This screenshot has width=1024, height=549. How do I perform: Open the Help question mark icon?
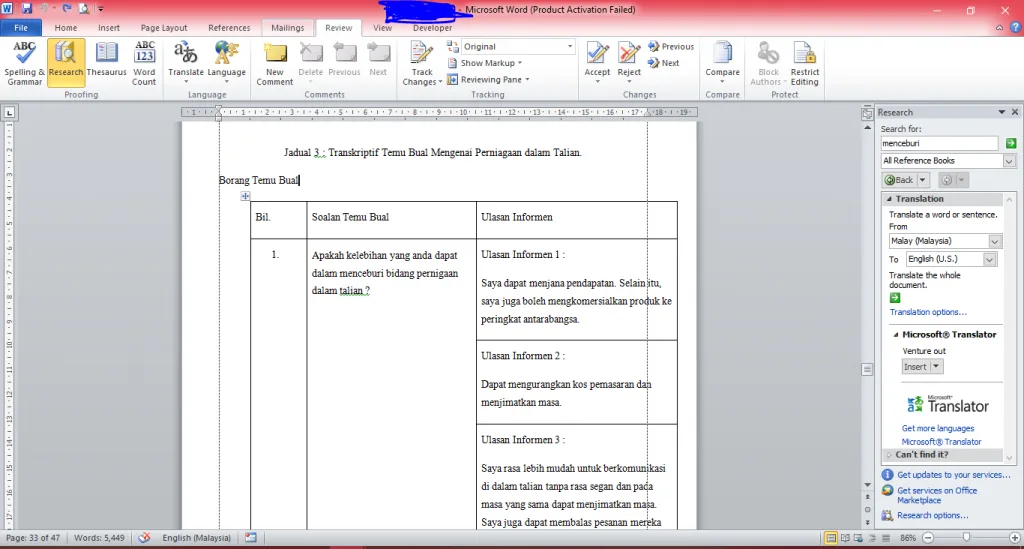(1016, 27)
